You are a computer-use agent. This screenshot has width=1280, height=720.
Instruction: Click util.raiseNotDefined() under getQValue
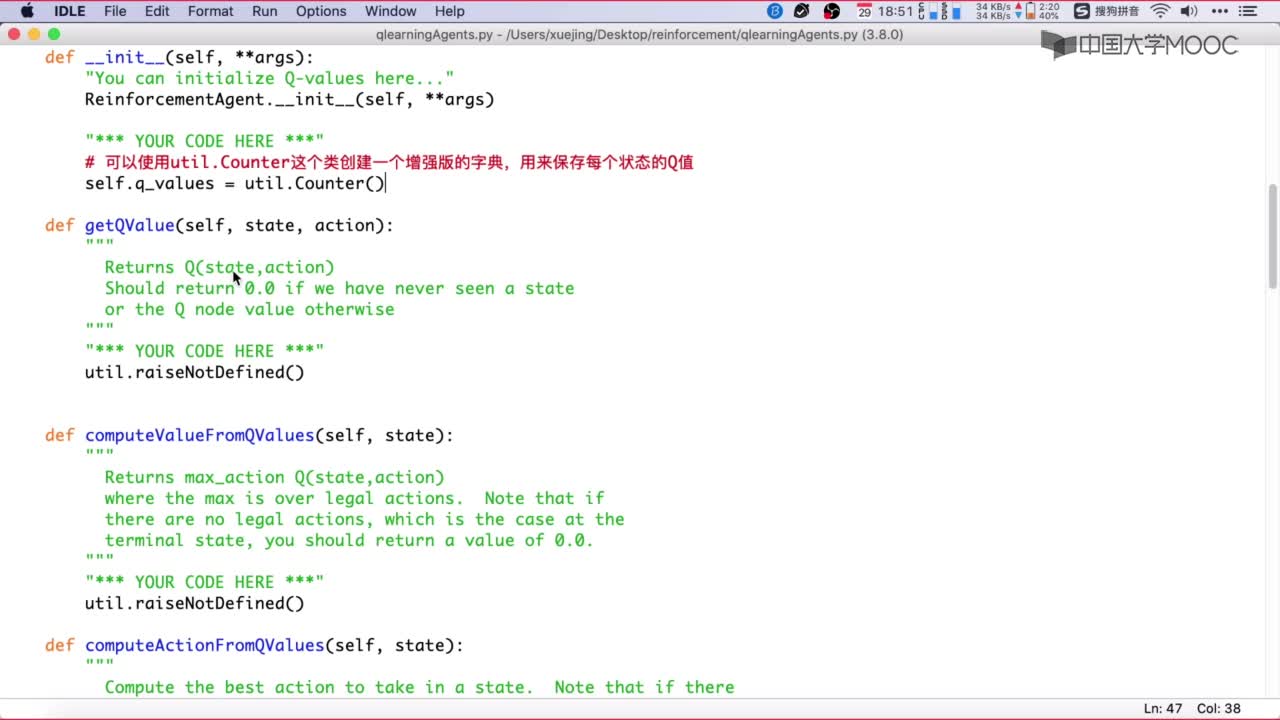(194, 372)
